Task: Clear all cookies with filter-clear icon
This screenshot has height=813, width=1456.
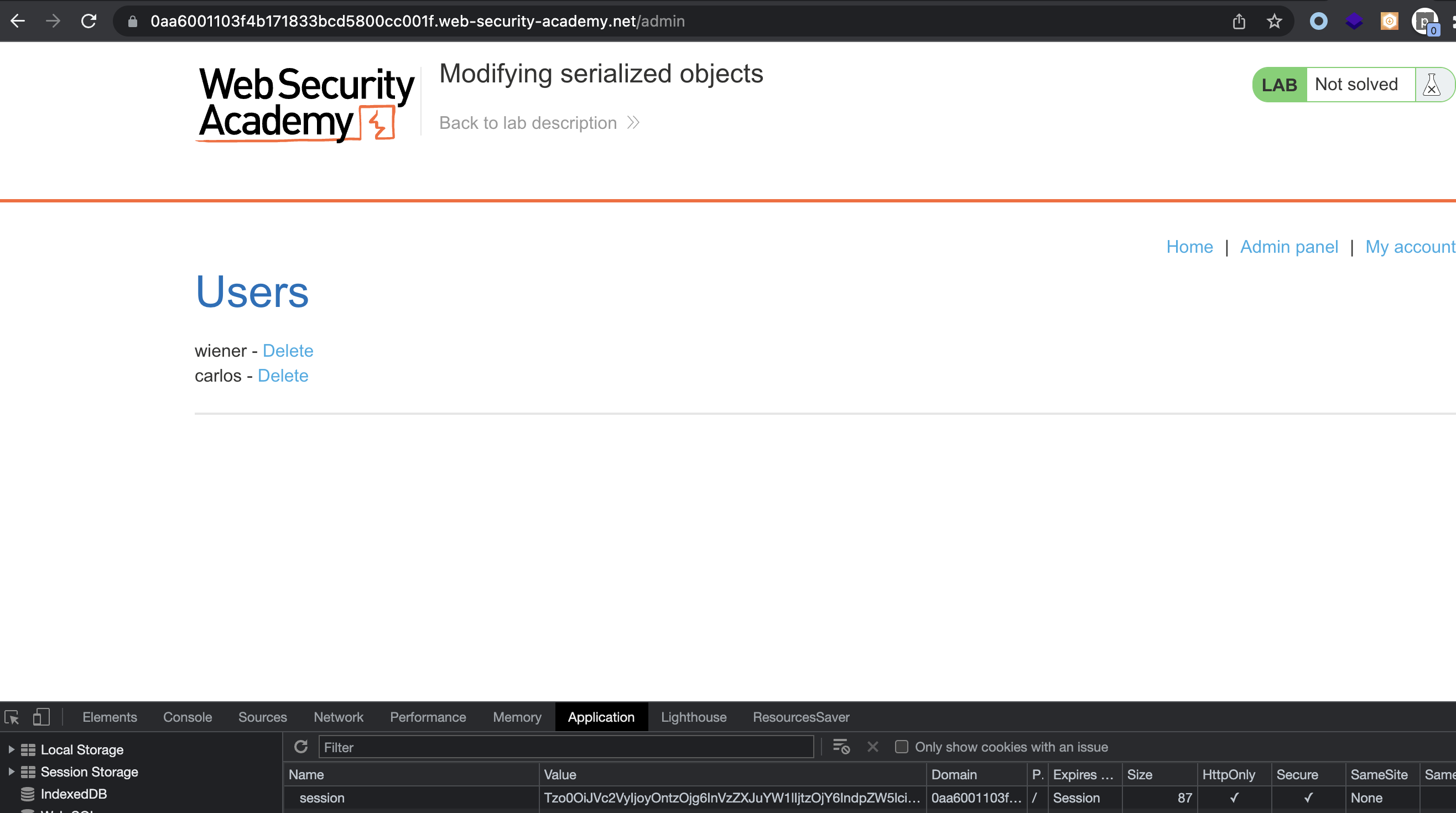Action: tap(841, 747)
